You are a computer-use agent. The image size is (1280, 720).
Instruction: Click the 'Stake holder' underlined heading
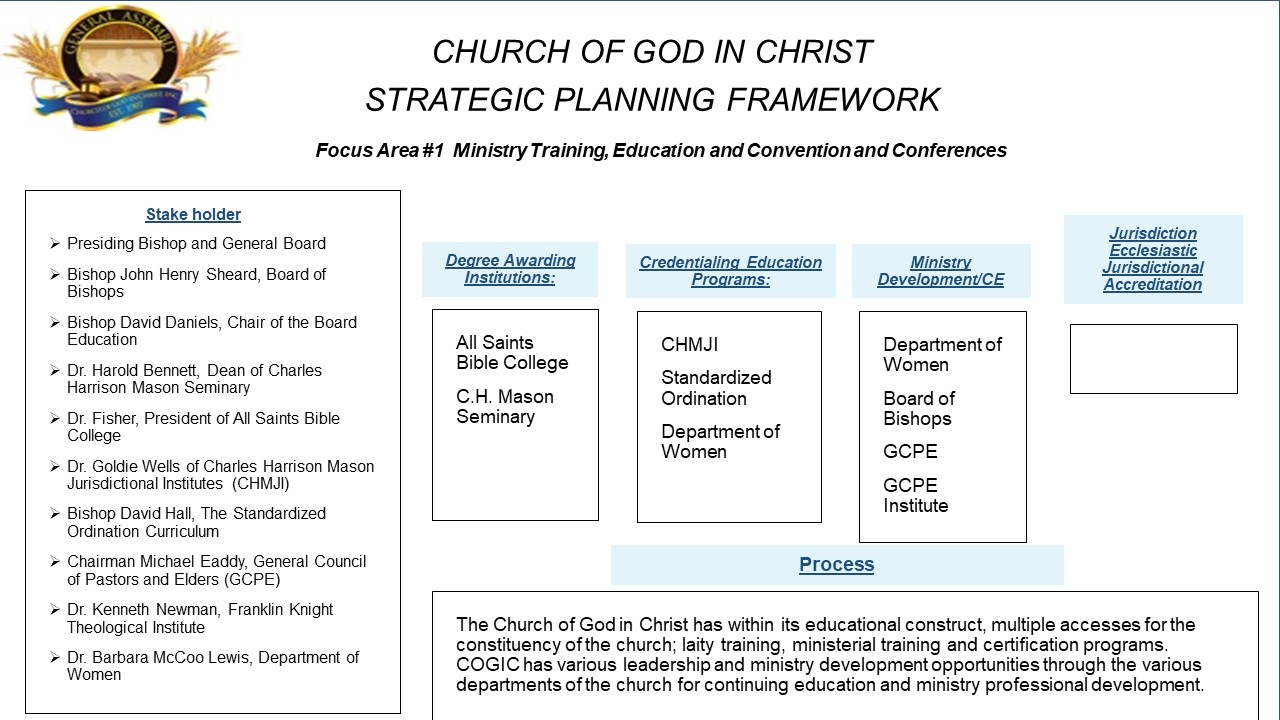[x=193, y=214]
